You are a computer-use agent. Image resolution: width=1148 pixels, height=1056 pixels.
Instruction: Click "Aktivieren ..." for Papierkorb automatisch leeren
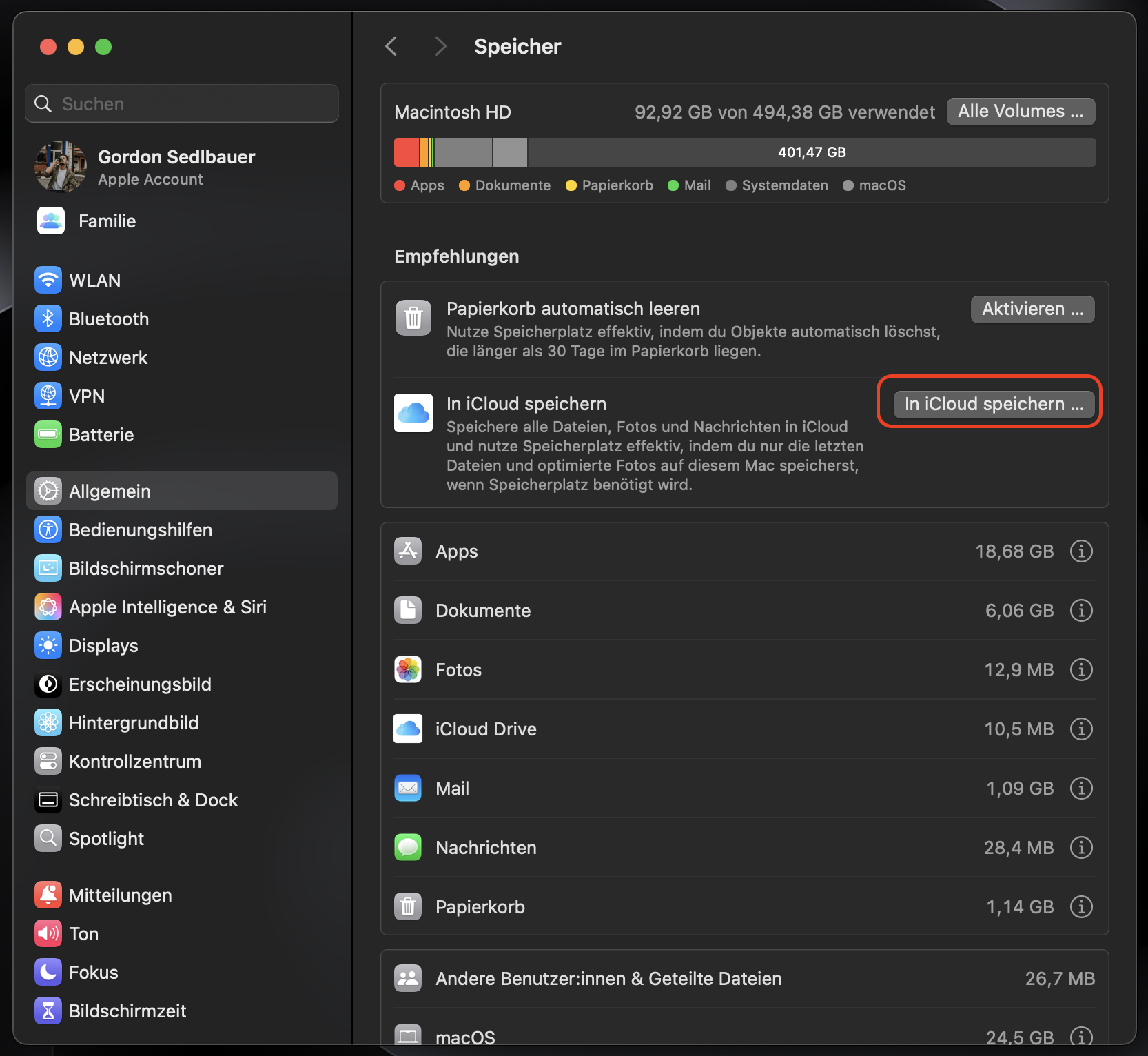click(1032, 309)
